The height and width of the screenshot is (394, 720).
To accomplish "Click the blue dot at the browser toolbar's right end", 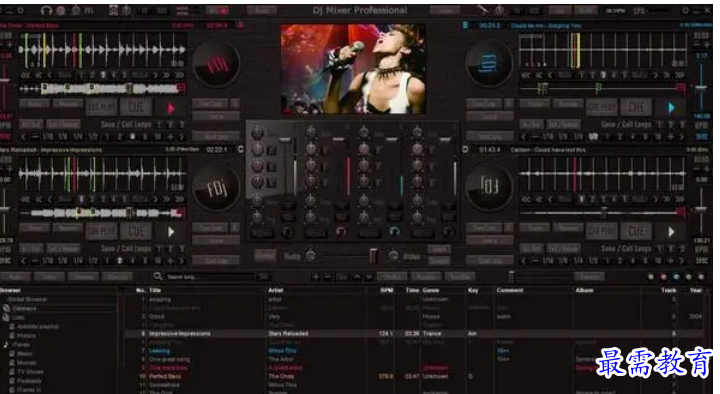I will click(675, 277).
